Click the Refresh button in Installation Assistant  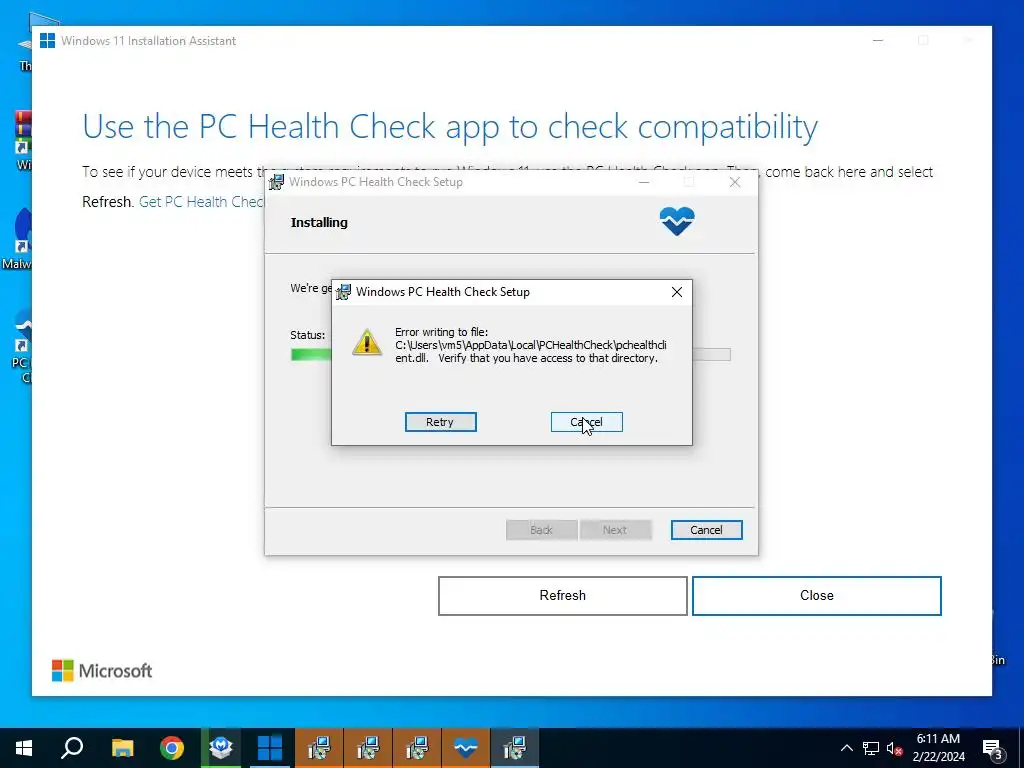tap(562, 596)
